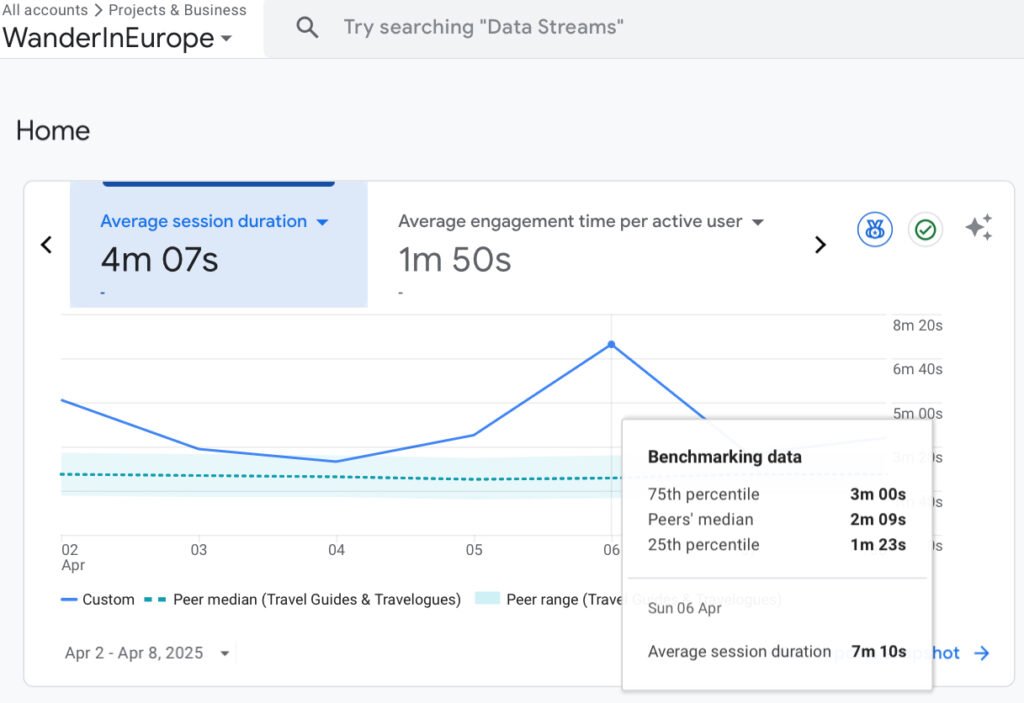Click the 02 Apr date axis label
The width and height of the screenshot is (1024, 703).
pyautogui.click(x=73, y=557)
